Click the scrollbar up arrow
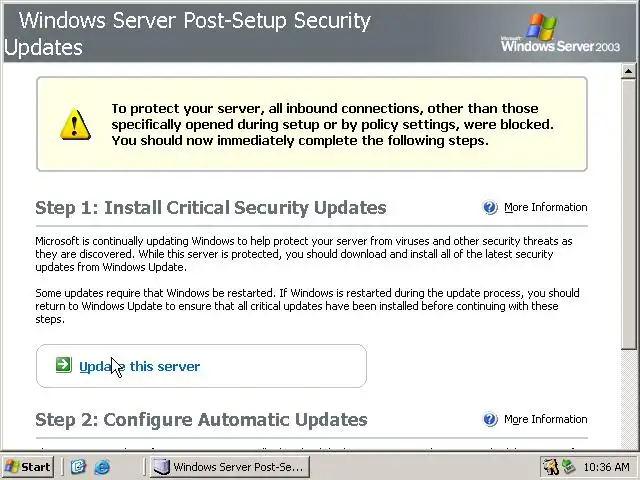Image resolution: width=640 pixels, height=480 pixels. (629, 72)
